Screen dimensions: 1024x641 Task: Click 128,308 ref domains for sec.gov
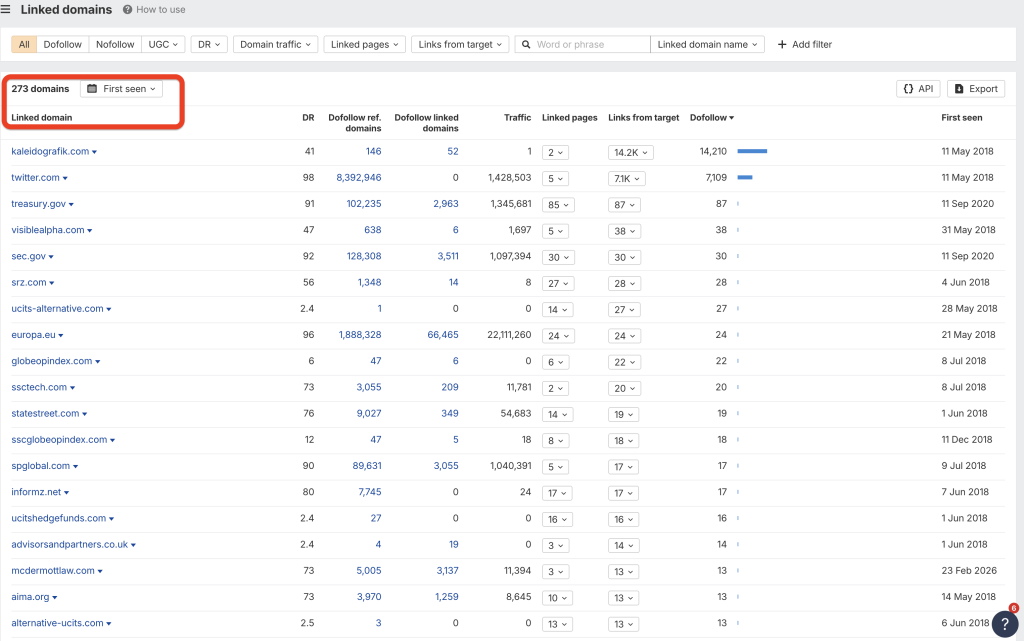(x=364, y=257)
